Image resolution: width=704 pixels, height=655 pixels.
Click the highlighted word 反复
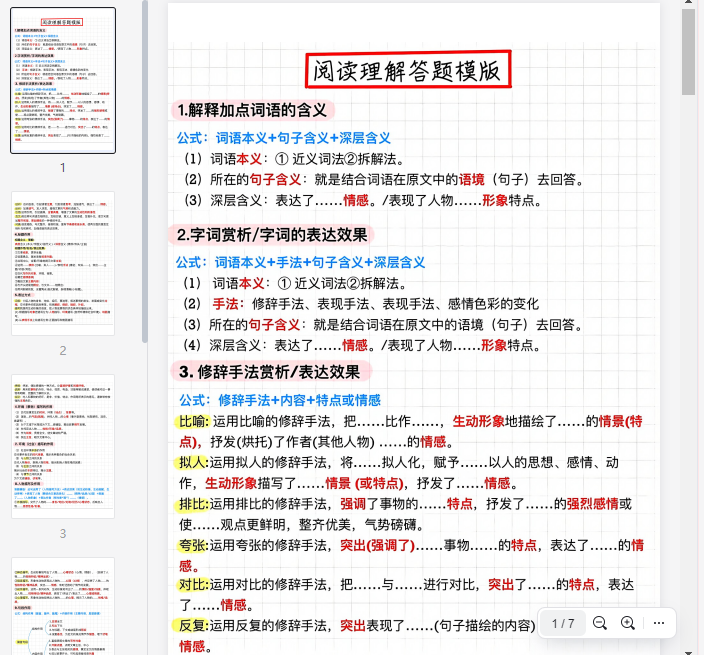pos(192,625)
